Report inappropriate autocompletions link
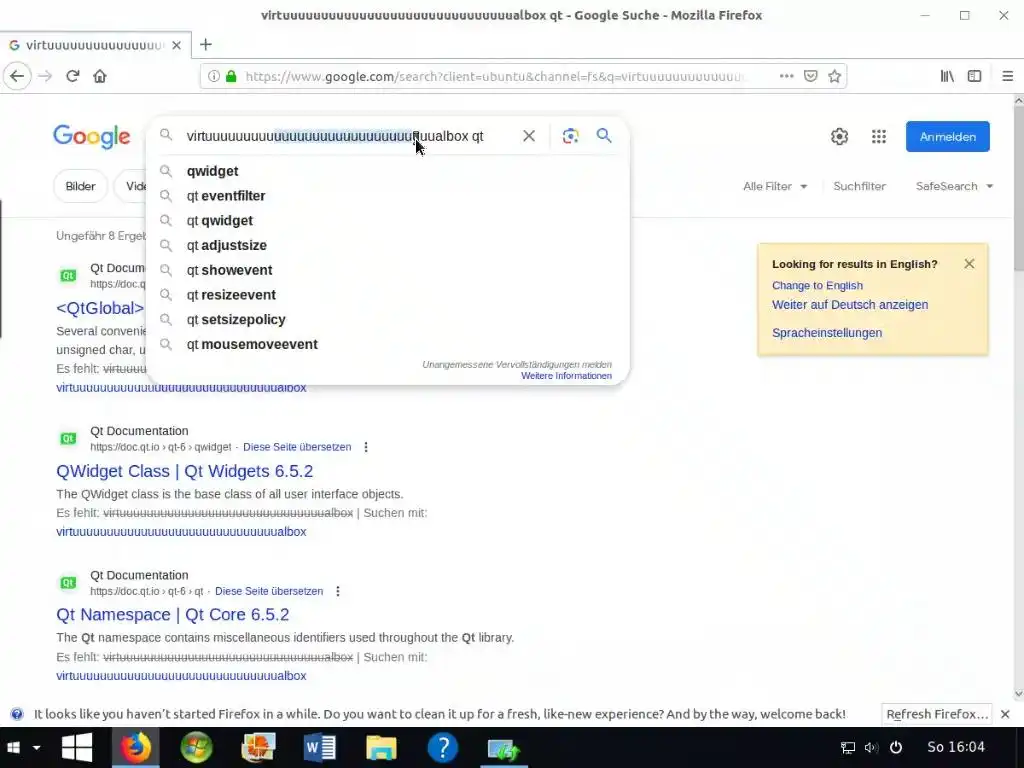Viewport: 1024px width, 768px height. coord(517,364)
